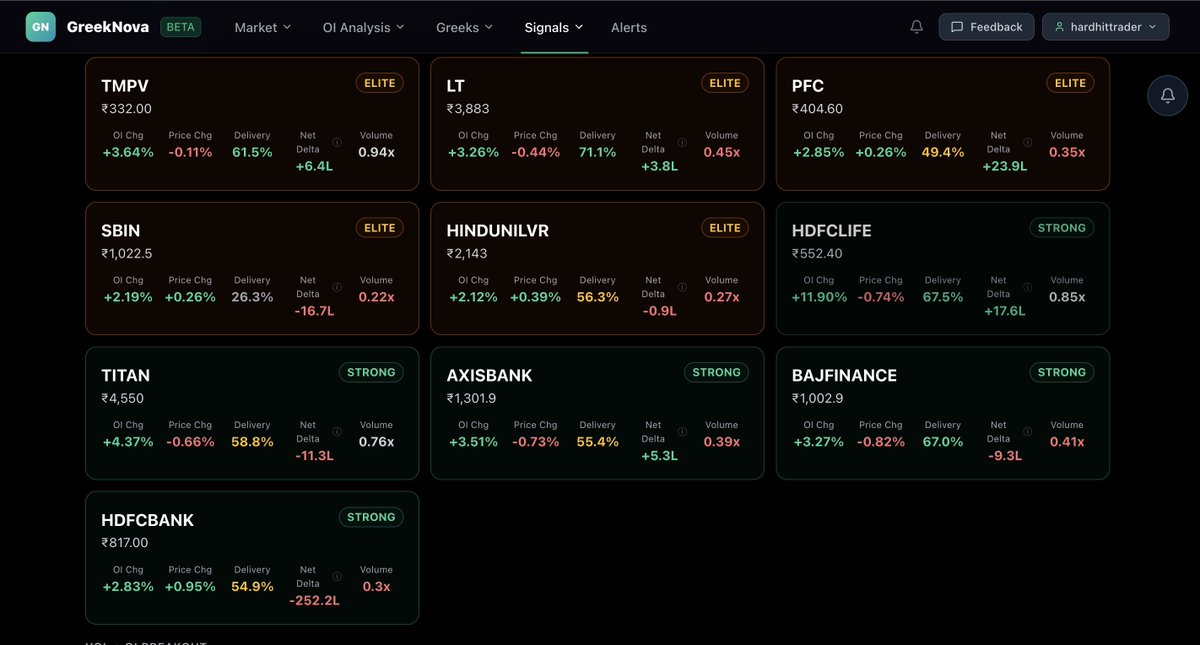
Task: Click ELITE badge on LT card
Action: click(725, 83)
